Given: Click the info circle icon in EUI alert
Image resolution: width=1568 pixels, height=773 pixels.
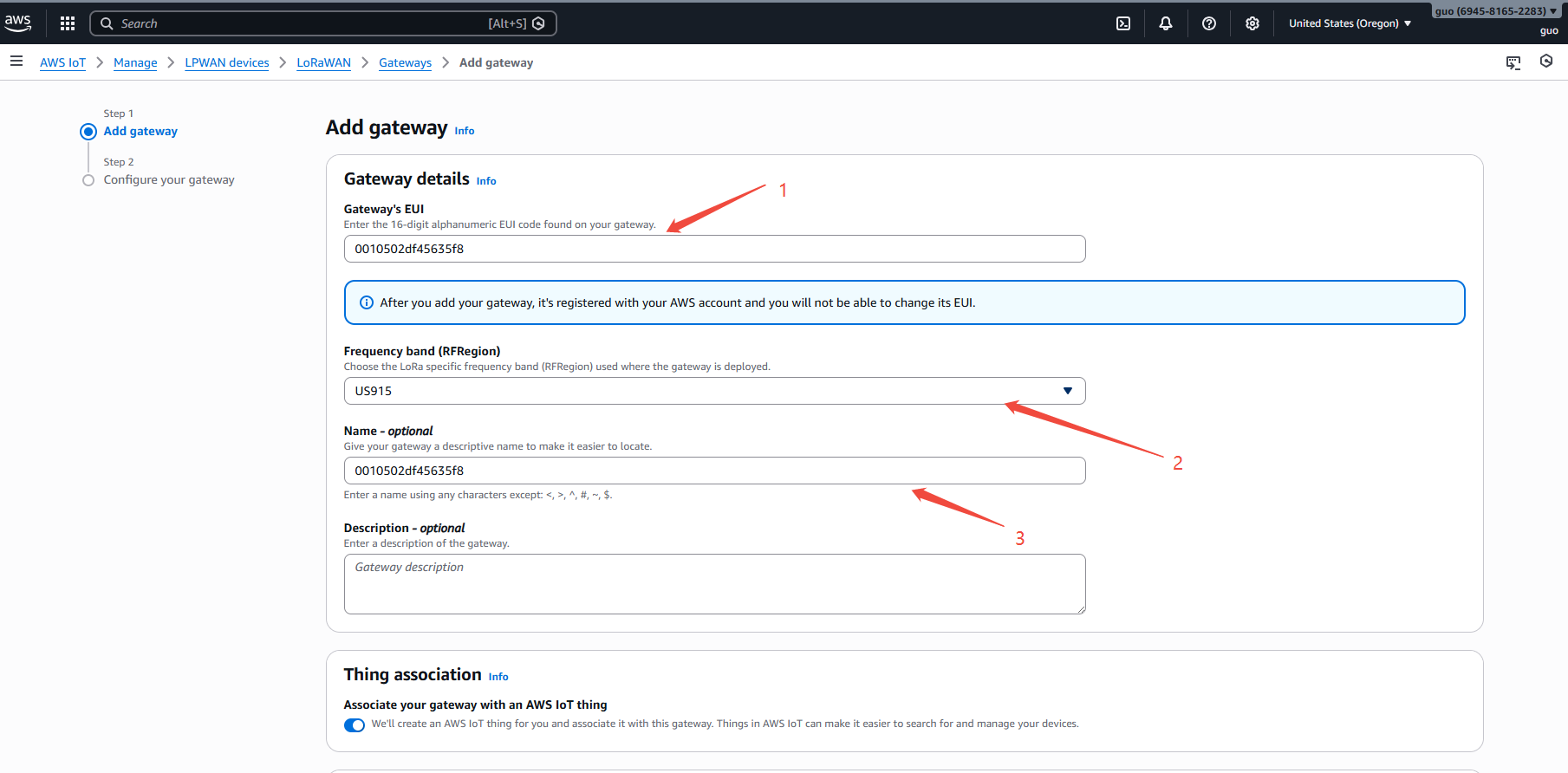Looking at the screenshot, I should tap(367, 302).
